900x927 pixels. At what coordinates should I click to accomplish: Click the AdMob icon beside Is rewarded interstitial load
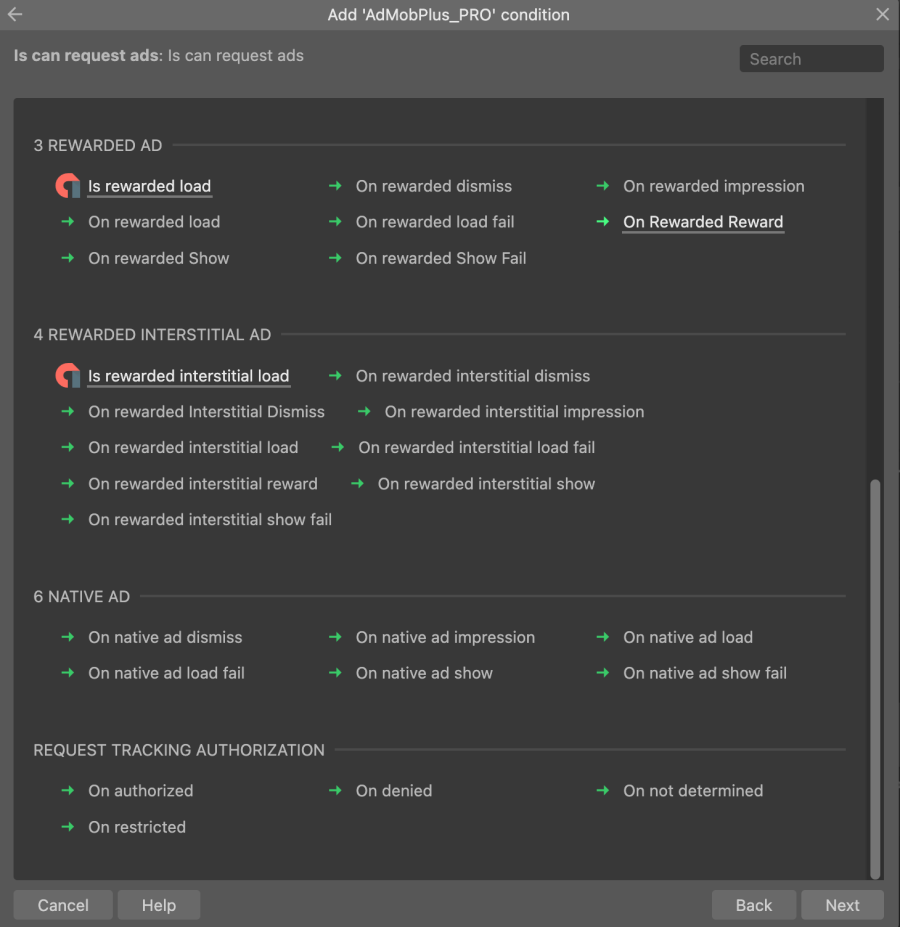tap(66, 375)
